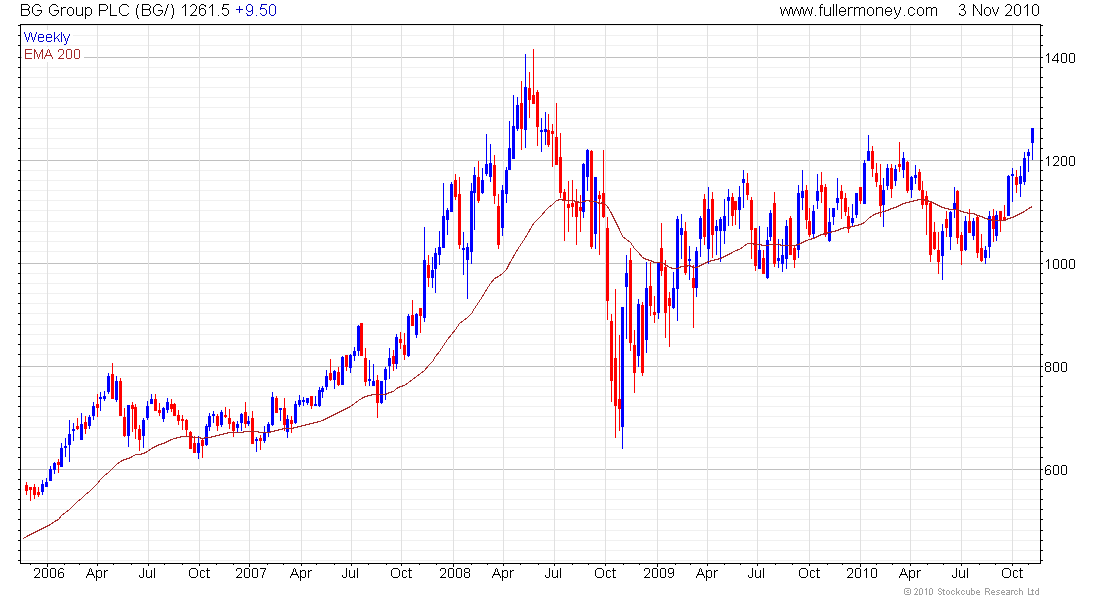Click the last price value 1261.5
1100x600 pixels.
[205, 11]
